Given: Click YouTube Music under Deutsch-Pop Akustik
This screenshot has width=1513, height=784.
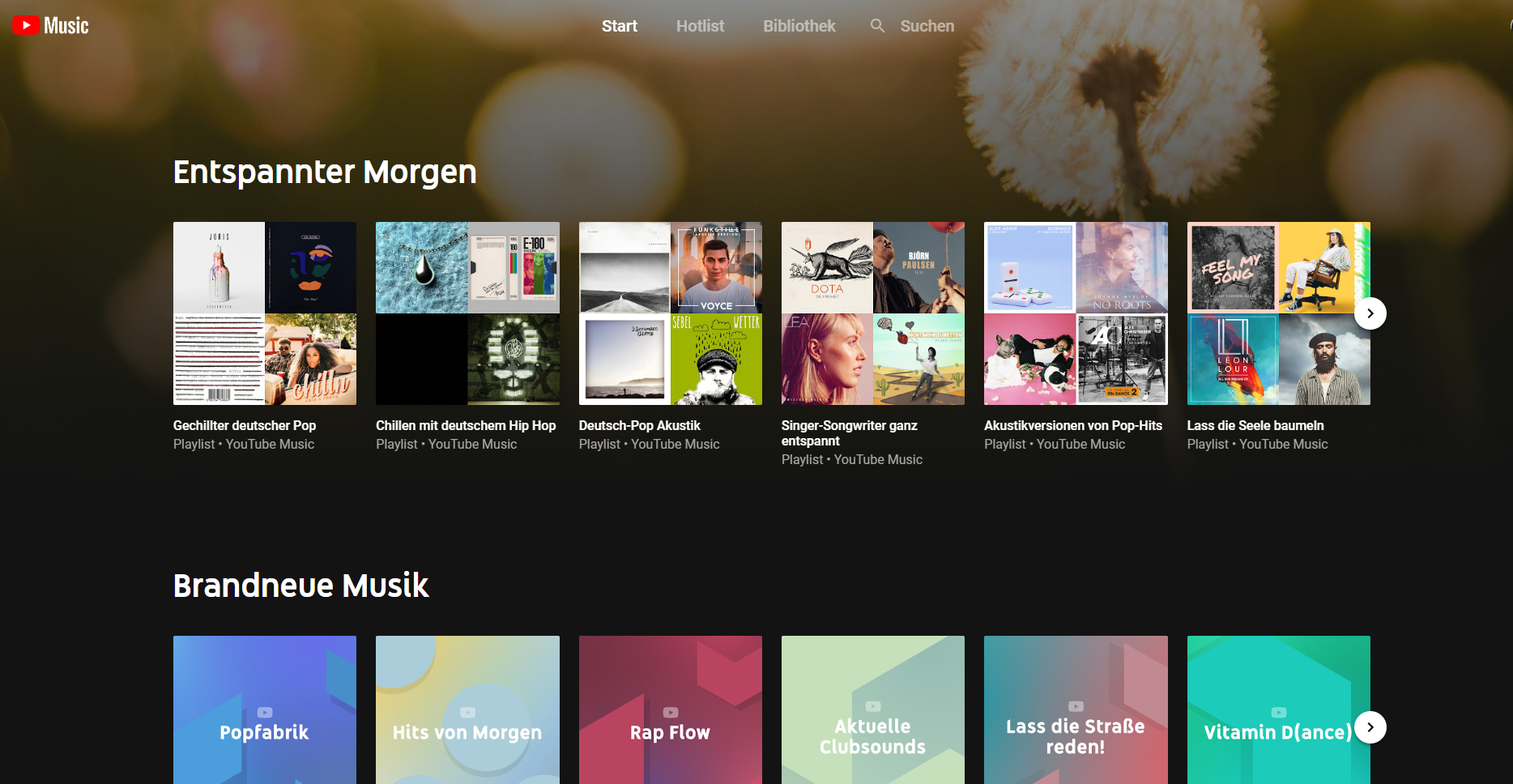Looking at the screenshot, I should click(676, 444).
